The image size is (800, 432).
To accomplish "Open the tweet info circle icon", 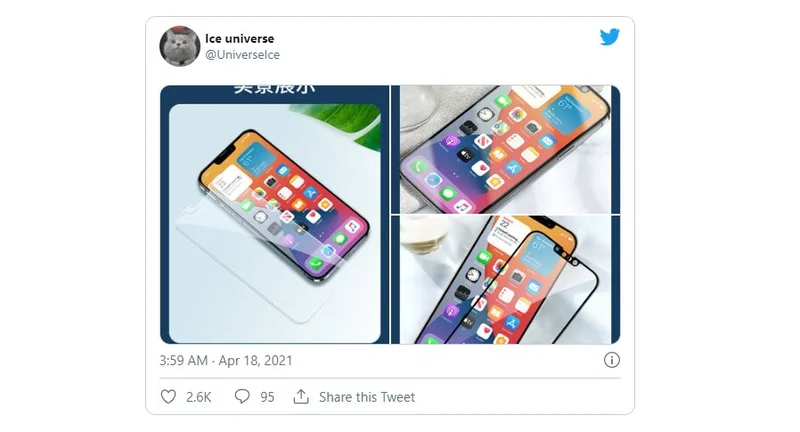I will (x=612, y=360).
